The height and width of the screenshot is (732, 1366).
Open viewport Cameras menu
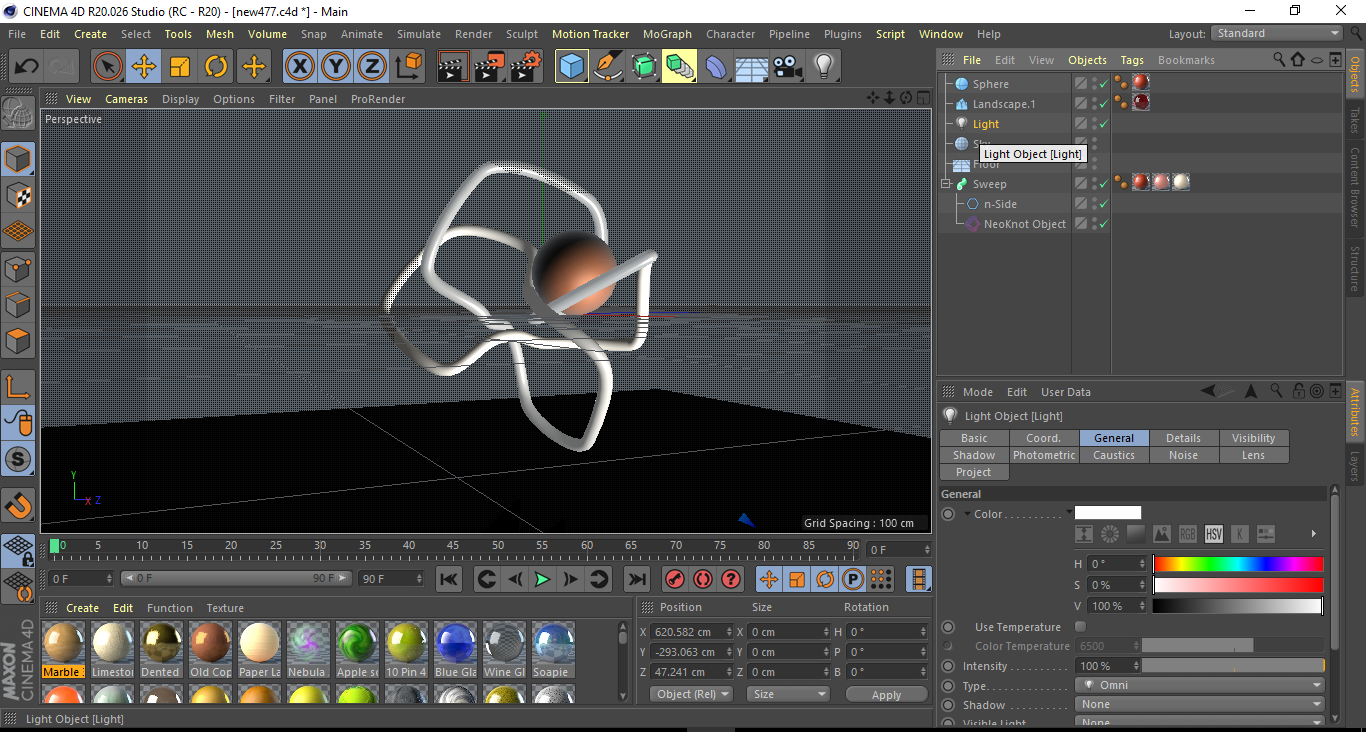coord(126,99)
